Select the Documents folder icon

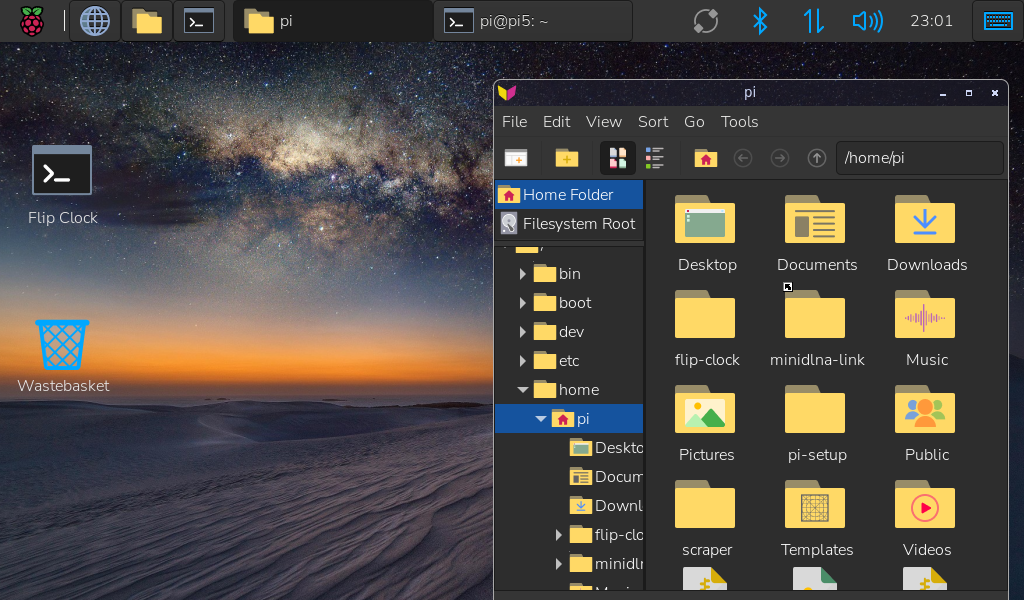816,234
